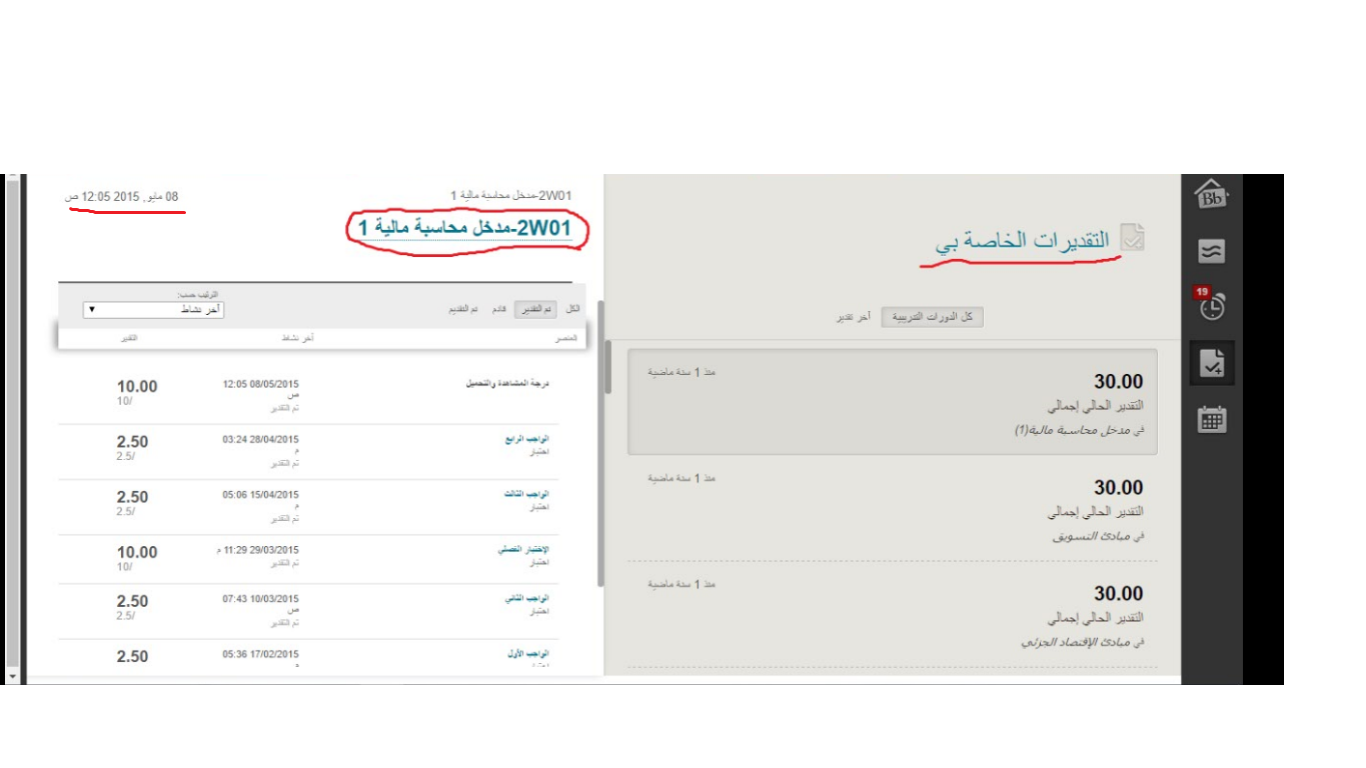Open the الترتيب حسب dropdown (آخر نشاط)
This screenshot has height=768, width=1366.
point(154,310)
